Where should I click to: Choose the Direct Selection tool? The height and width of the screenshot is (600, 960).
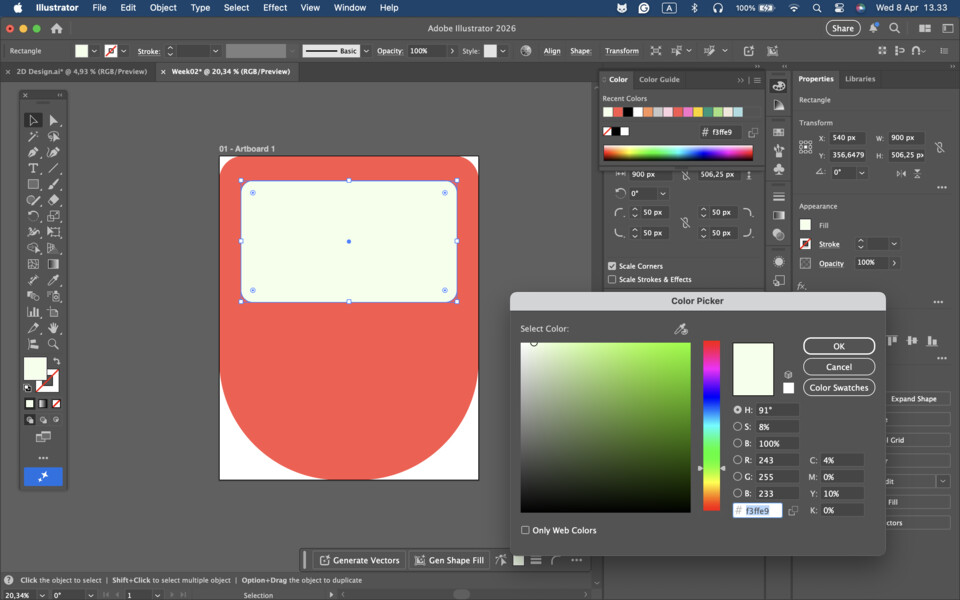coord(54,120)
